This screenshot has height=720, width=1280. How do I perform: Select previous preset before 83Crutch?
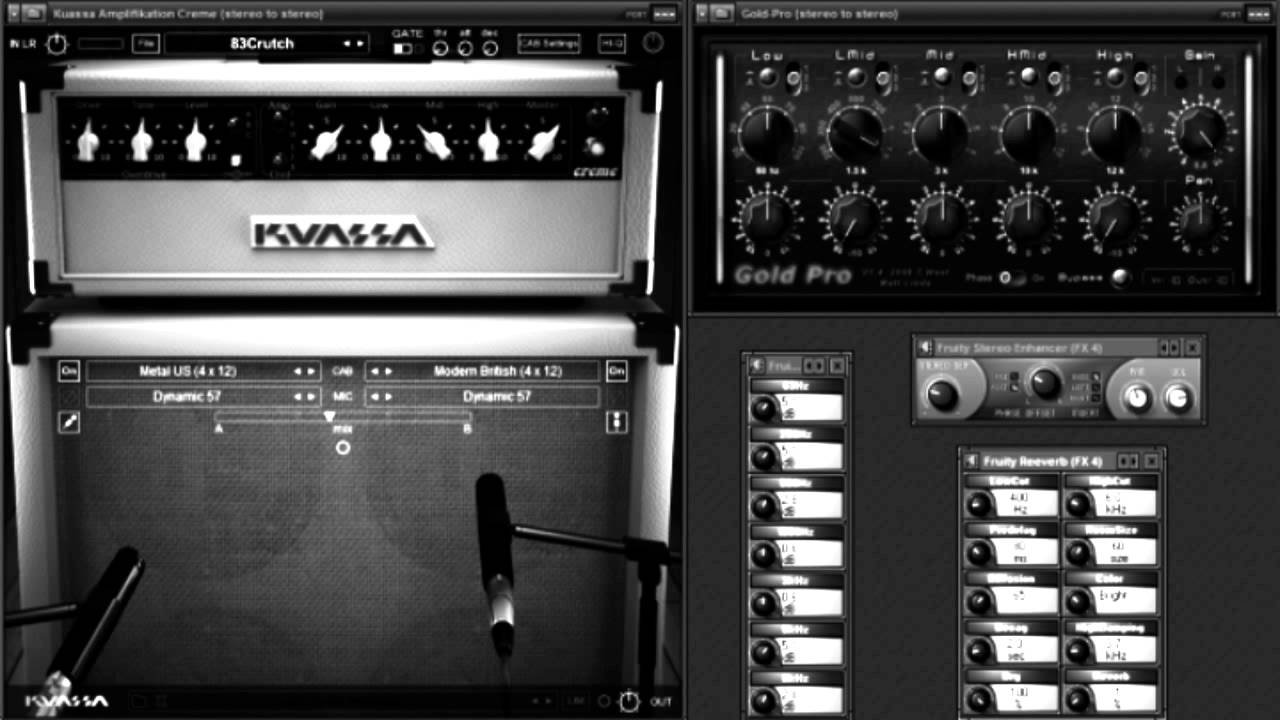(x=348, y=44)
